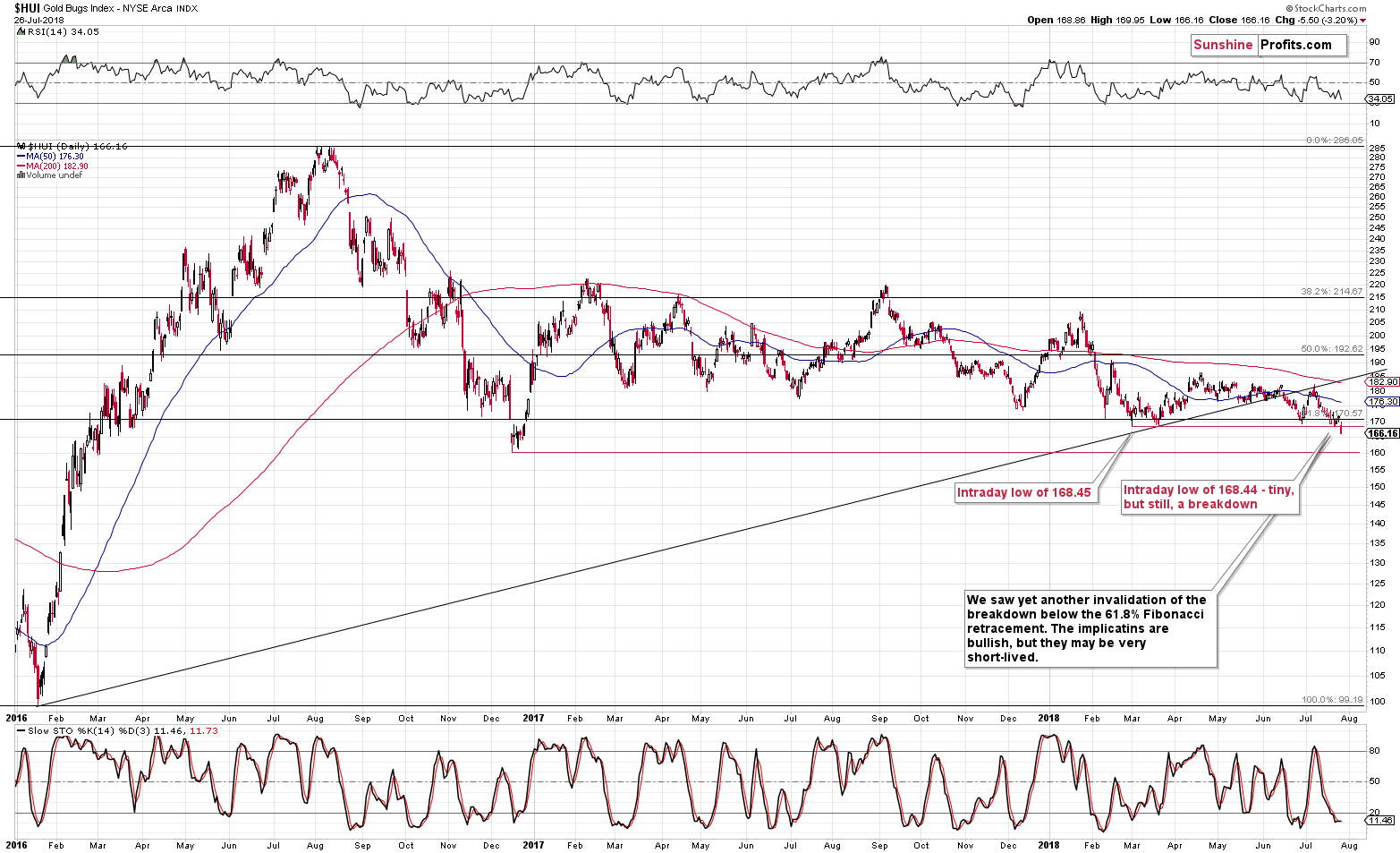The height and width of the screenshot is (853, 1400).
Task: Click the '2018' year label under the stochastic panel
Action: tap(1049, 845)
